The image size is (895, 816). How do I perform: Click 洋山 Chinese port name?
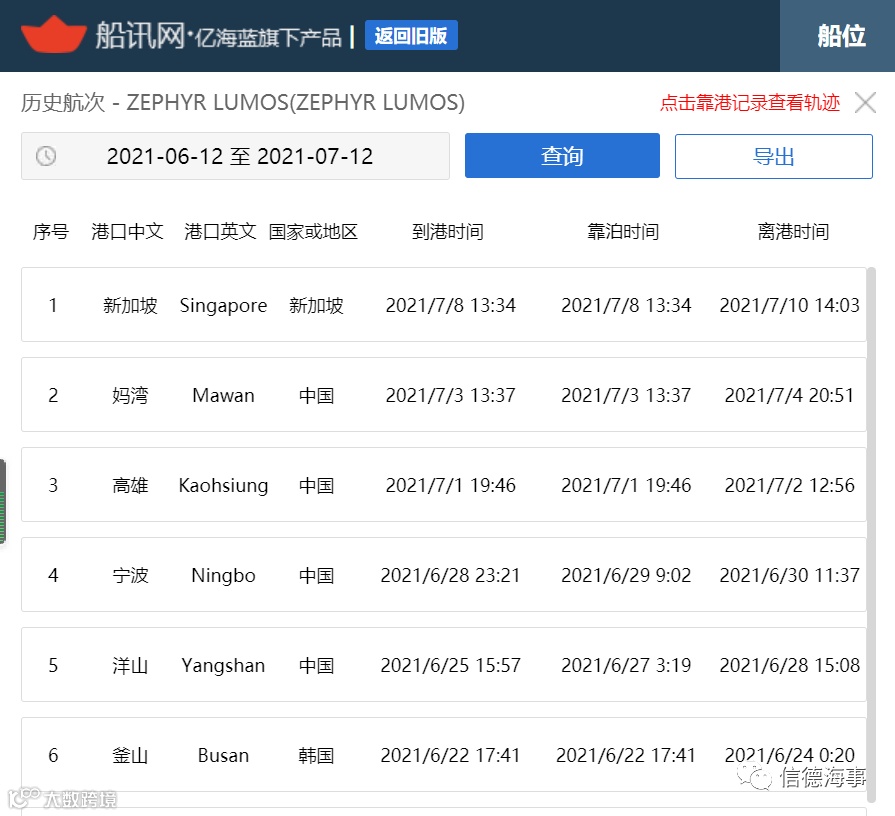pos(130,665)
